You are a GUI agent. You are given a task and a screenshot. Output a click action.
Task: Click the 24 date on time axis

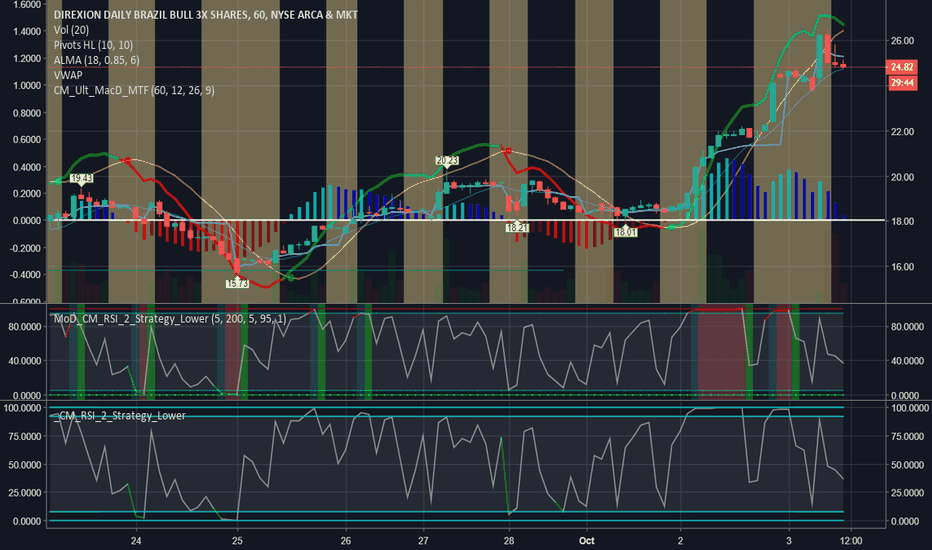(x=136, y=540)
